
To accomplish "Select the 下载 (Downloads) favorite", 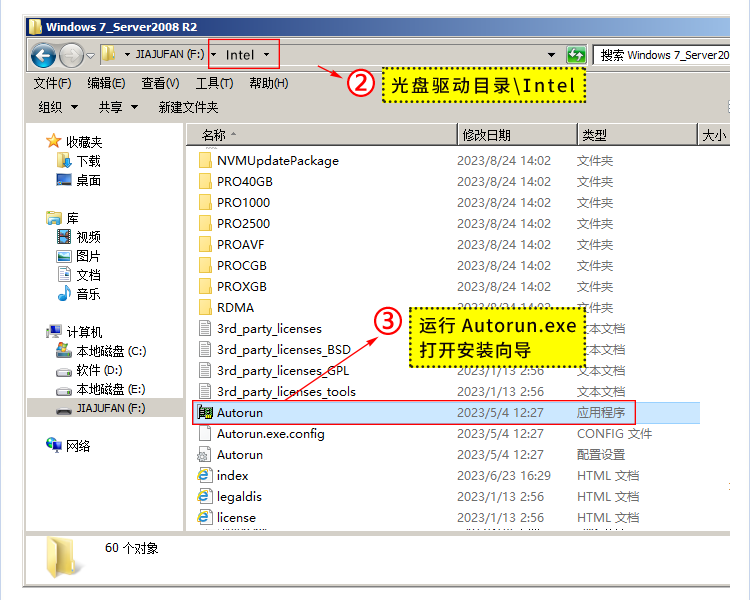I will tap(88, 161).
